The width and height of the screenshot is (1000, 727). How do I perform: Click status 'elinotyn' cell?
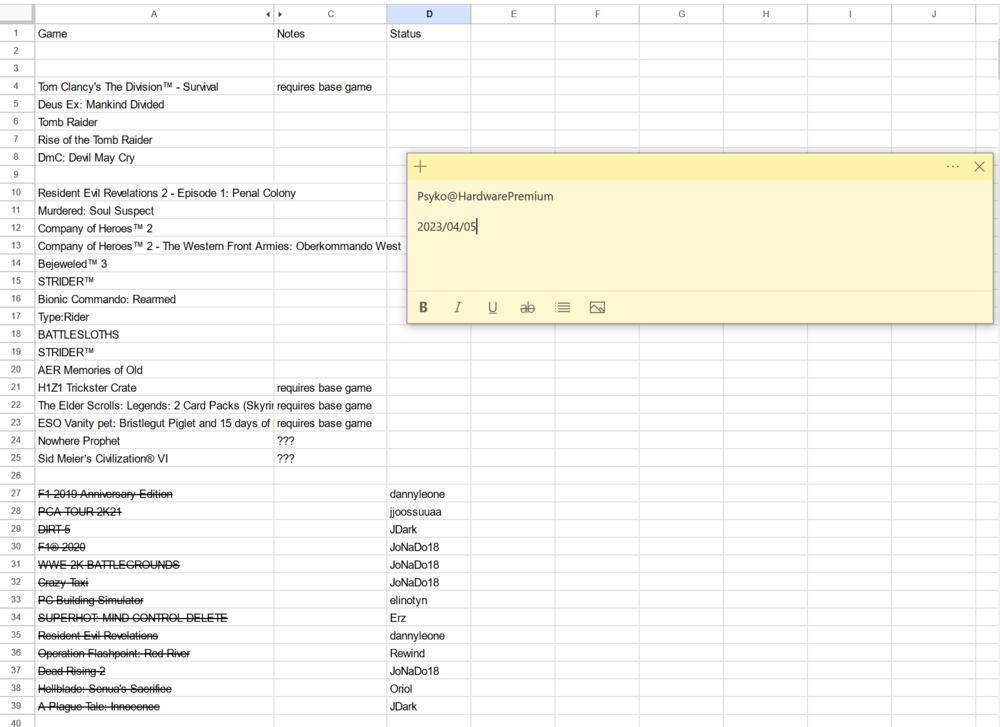tap(429, 600)
